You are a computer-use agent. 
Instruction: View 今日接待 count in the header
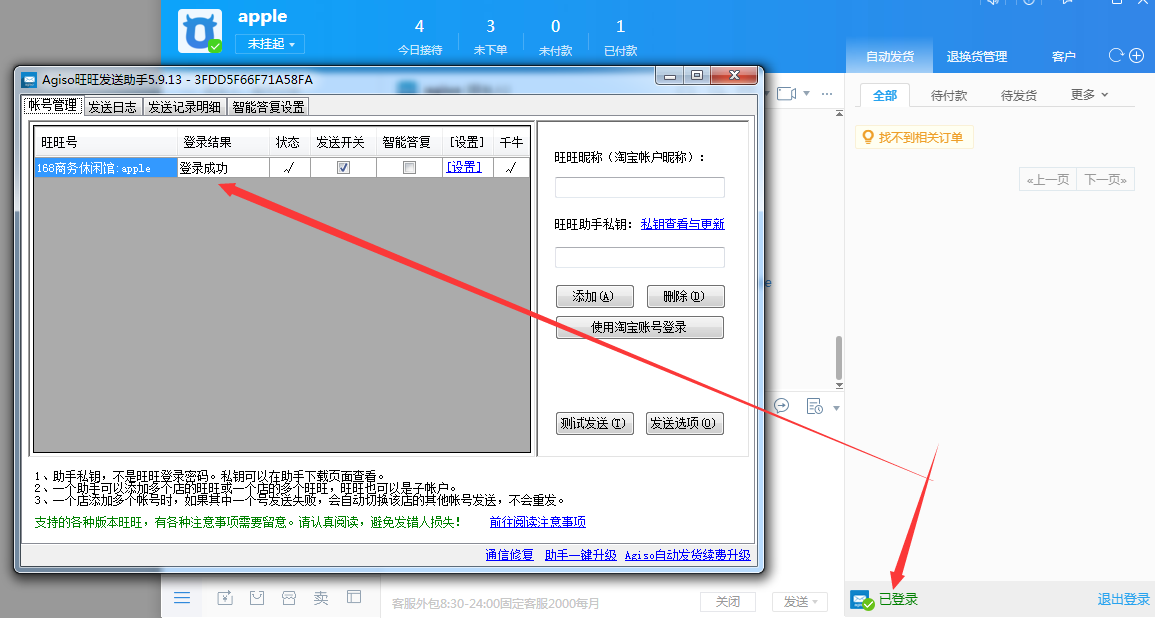(x=420, y=37)
